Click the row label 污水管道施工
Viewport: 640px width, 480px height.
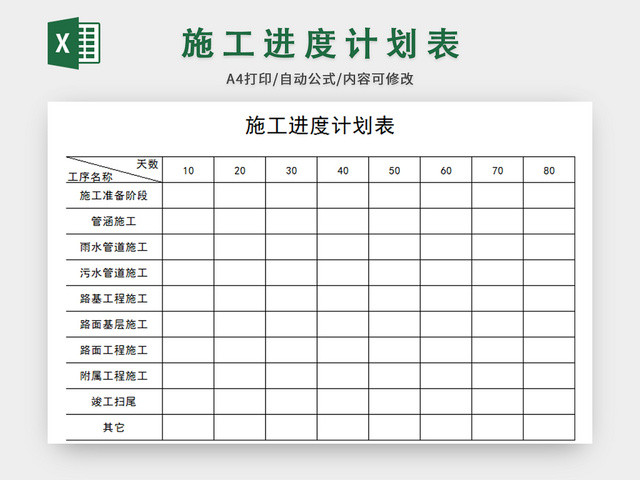pos(113,273)
